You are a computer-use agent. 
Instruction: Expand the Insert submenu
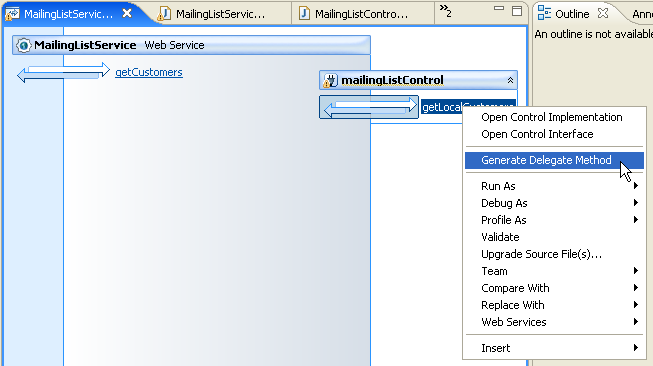[554, 348]
